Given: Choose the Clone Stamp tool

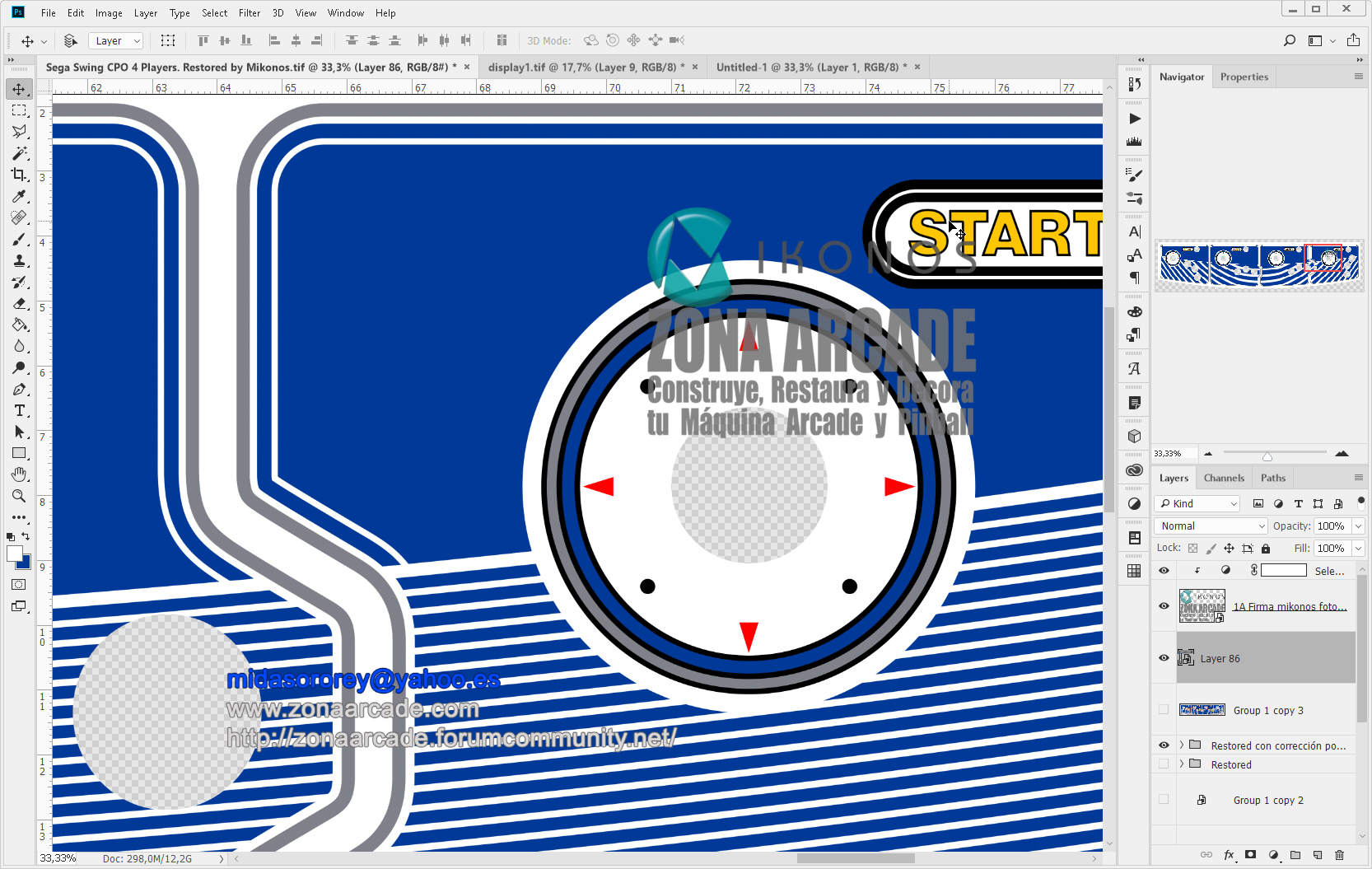Looking at the screenshot, I should pos(20,261).
